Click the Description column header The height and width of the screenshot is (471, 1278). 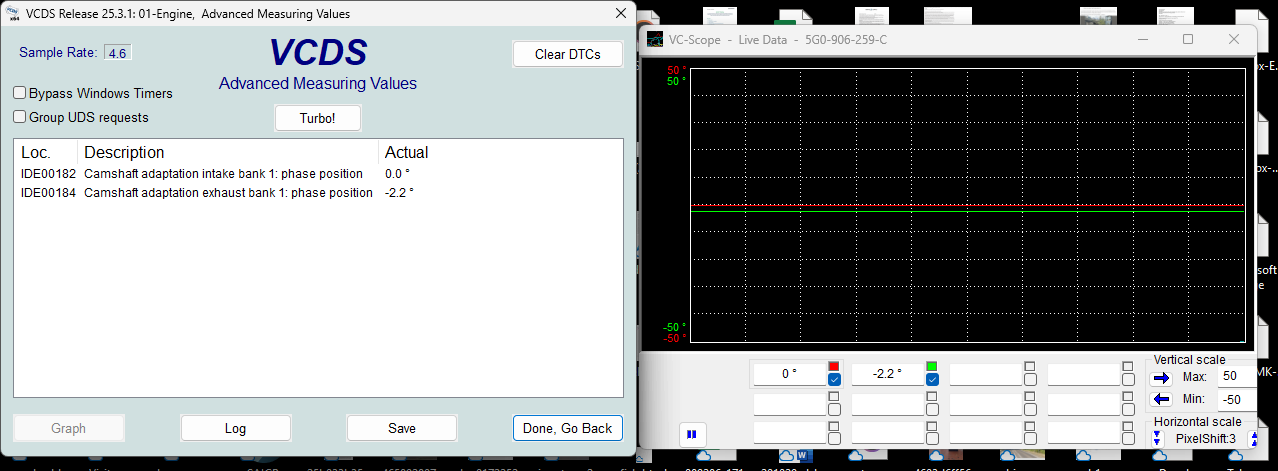[x=229, y=153]
